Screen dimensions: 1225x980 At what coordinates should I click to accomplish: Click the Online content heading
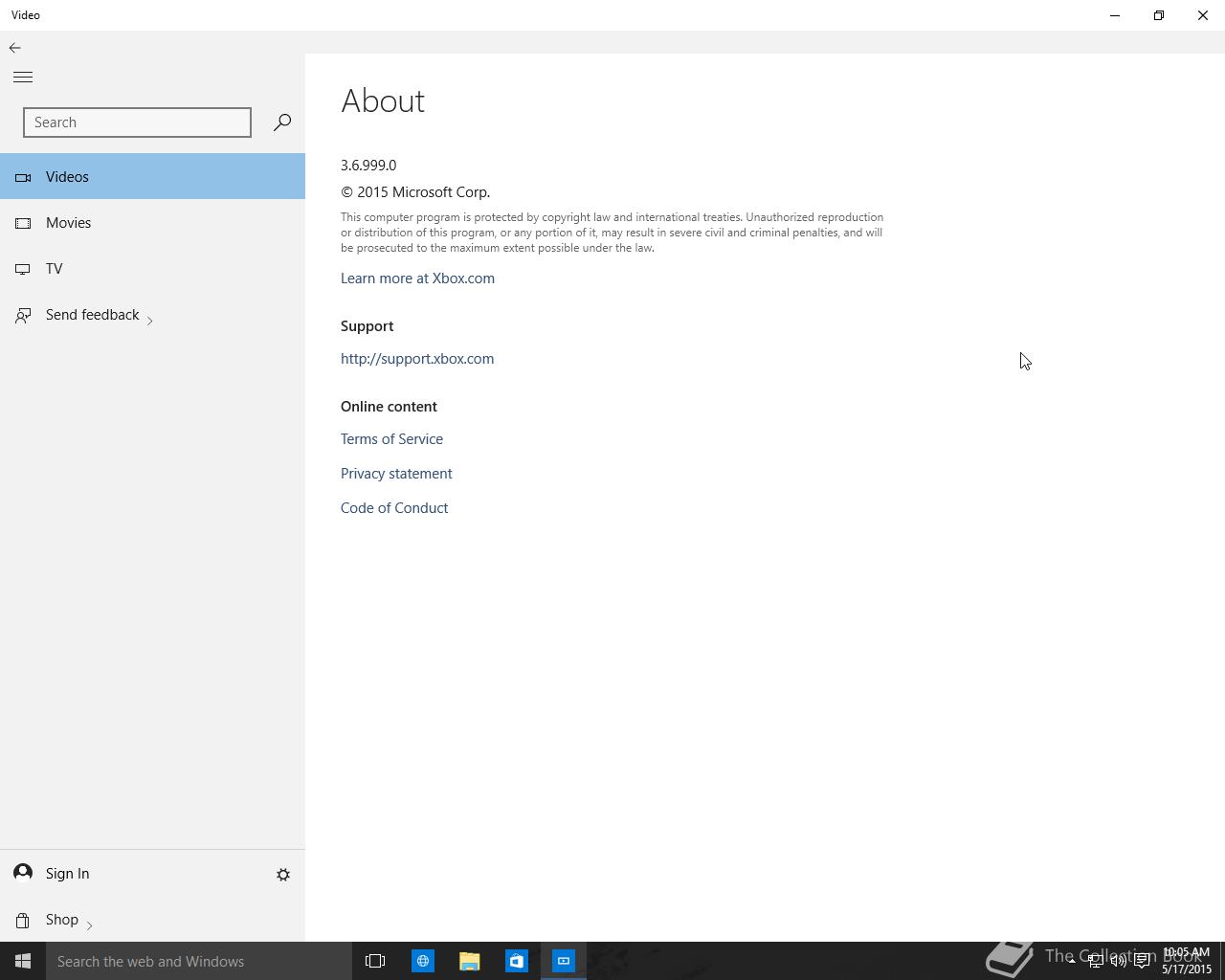(x=389, y=407)
